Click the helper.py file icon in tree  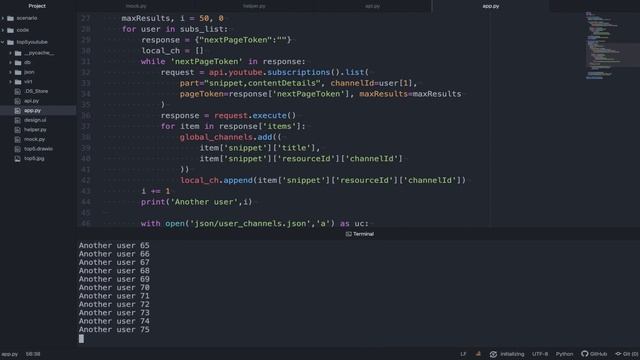pos(18,130)
